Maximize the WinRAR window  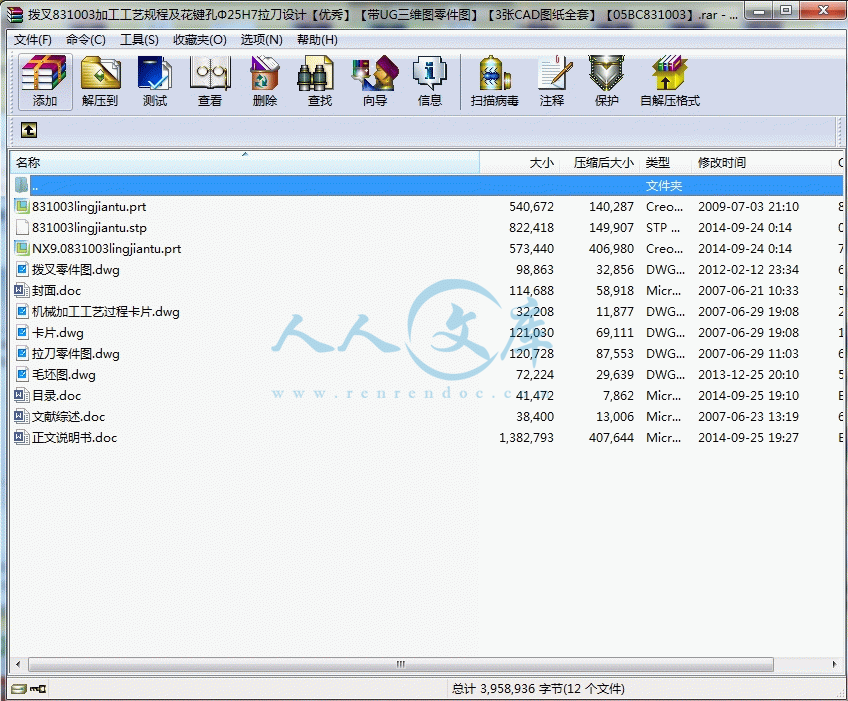[x=786, y=11]
